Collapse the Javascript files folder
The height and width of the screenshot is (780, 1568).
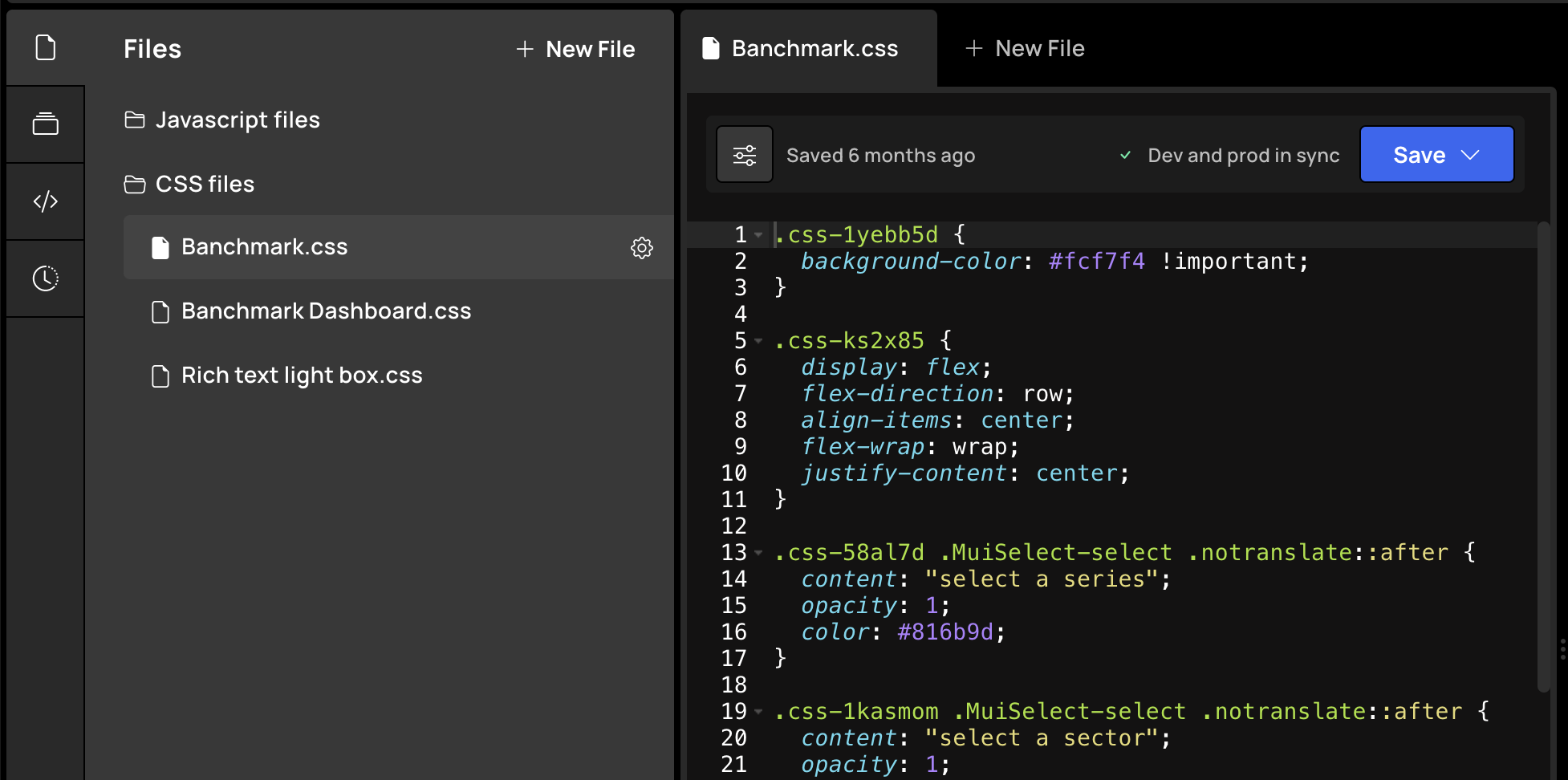click(x=221, y=120)
